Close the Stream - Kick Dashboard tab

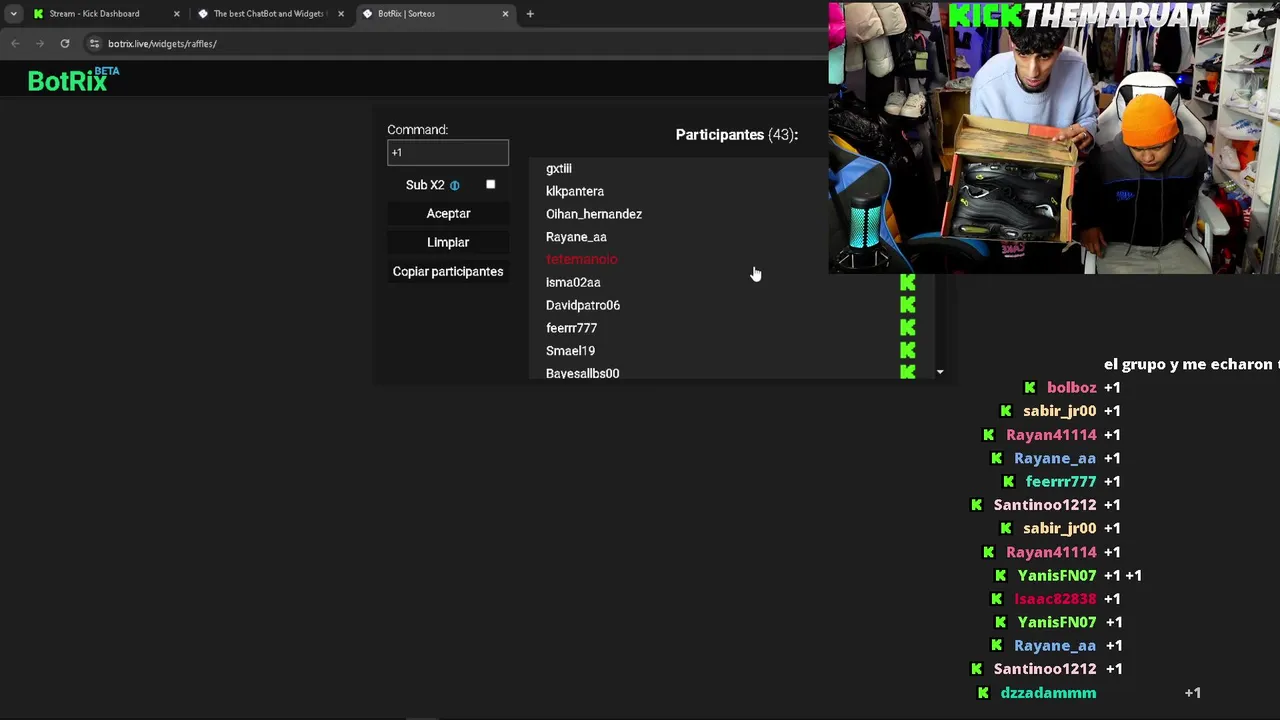pos(176,14)
